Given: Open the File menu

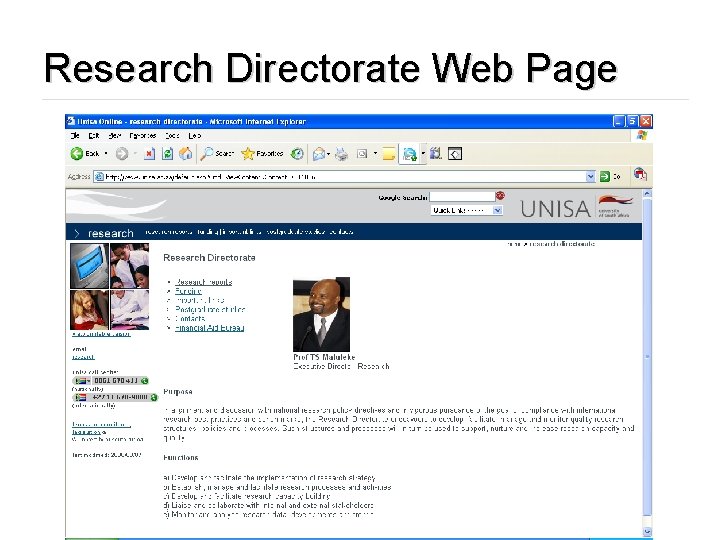Looking at the screenshot, I should point(75,135).
